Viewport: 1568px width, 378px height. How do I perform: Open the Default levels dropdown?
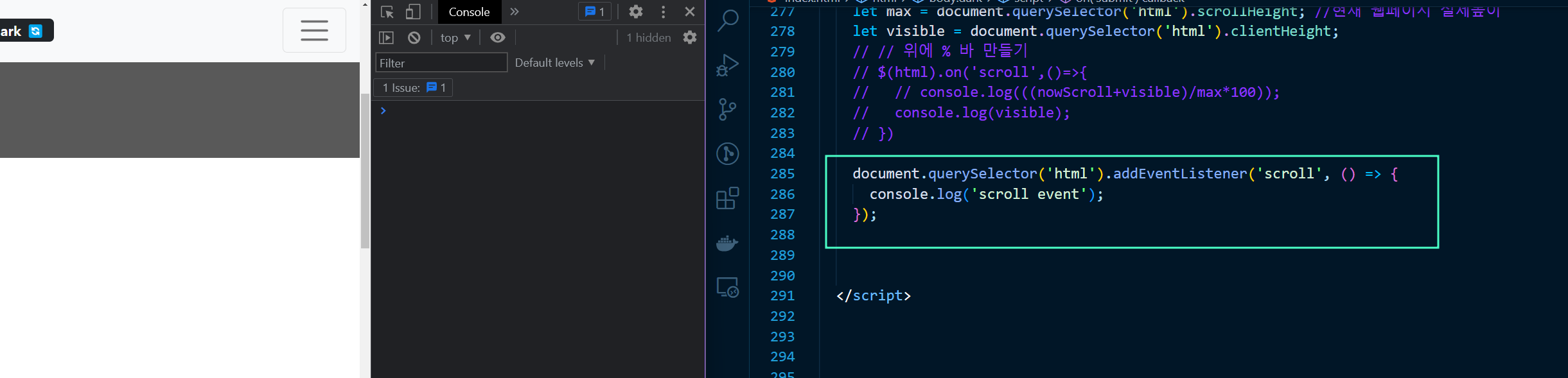click(555, 63)
